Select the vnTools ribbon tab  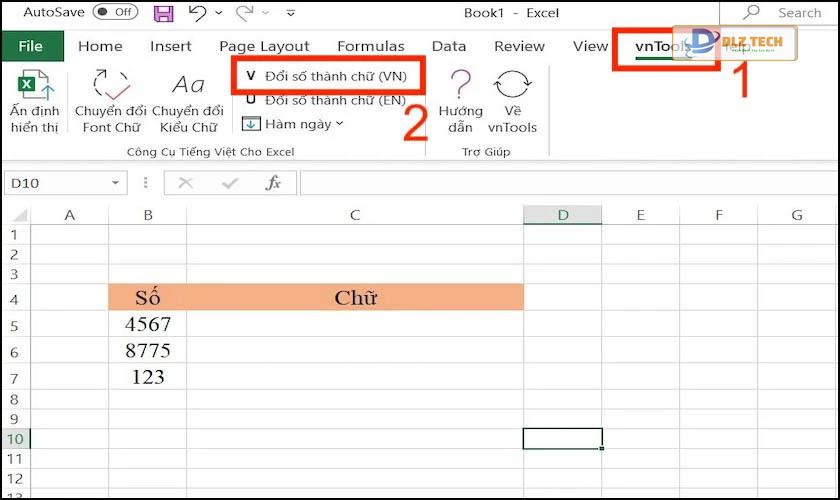coord(662,47)
